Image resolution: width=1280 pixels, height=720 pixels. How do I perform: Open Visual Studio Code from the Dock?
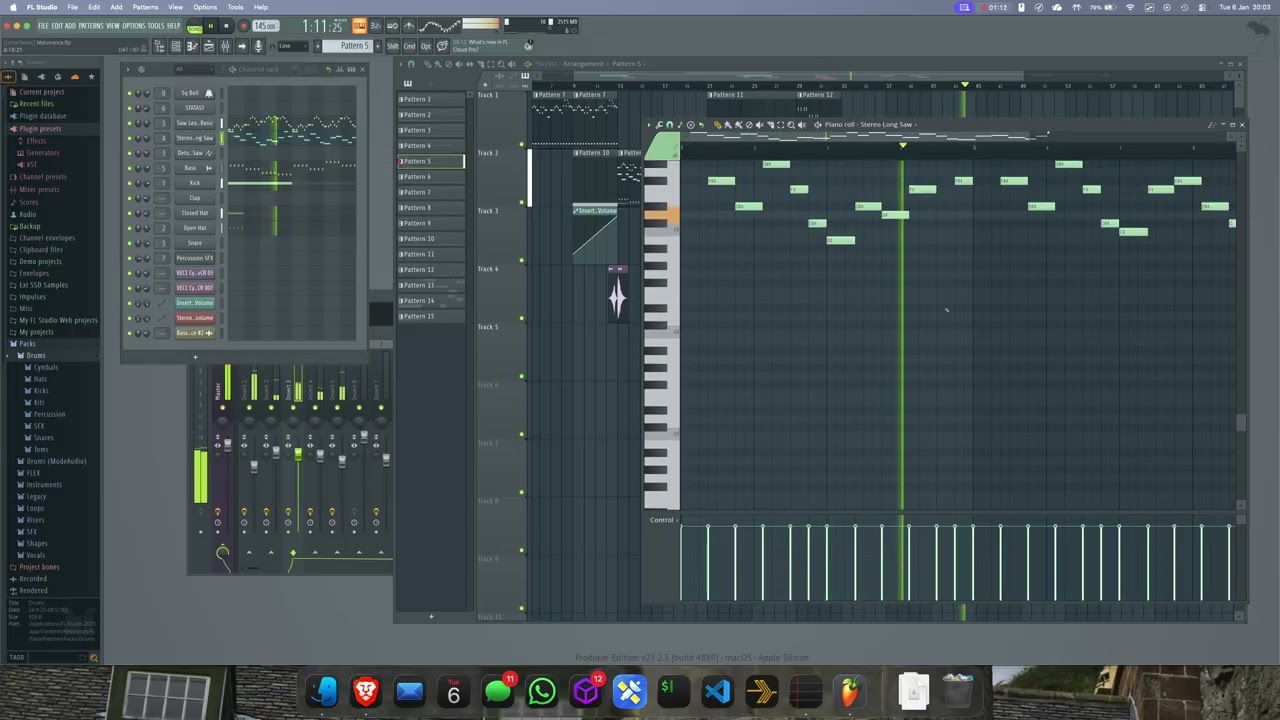point(717,691)
